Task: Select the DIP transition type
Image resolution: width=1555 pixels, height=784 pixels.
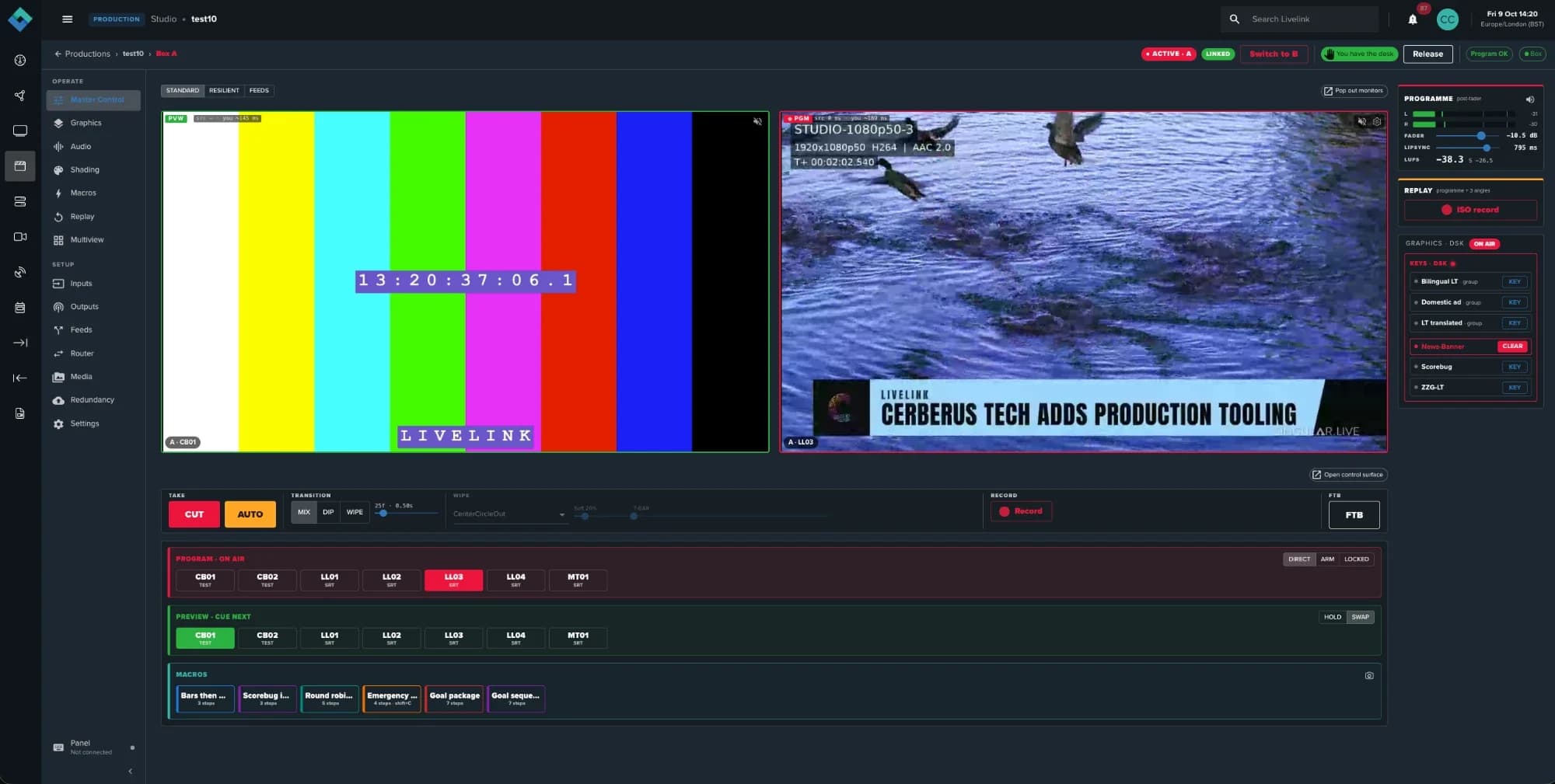Action: coord(328,512)
